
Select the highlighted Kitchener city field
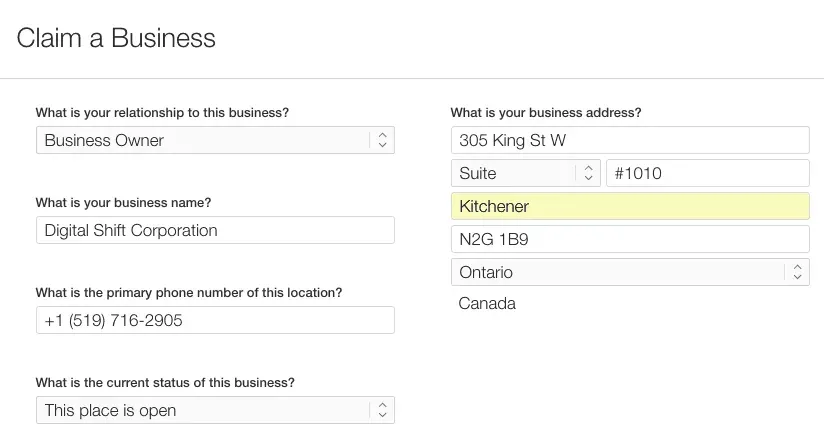tap(630, 206)
